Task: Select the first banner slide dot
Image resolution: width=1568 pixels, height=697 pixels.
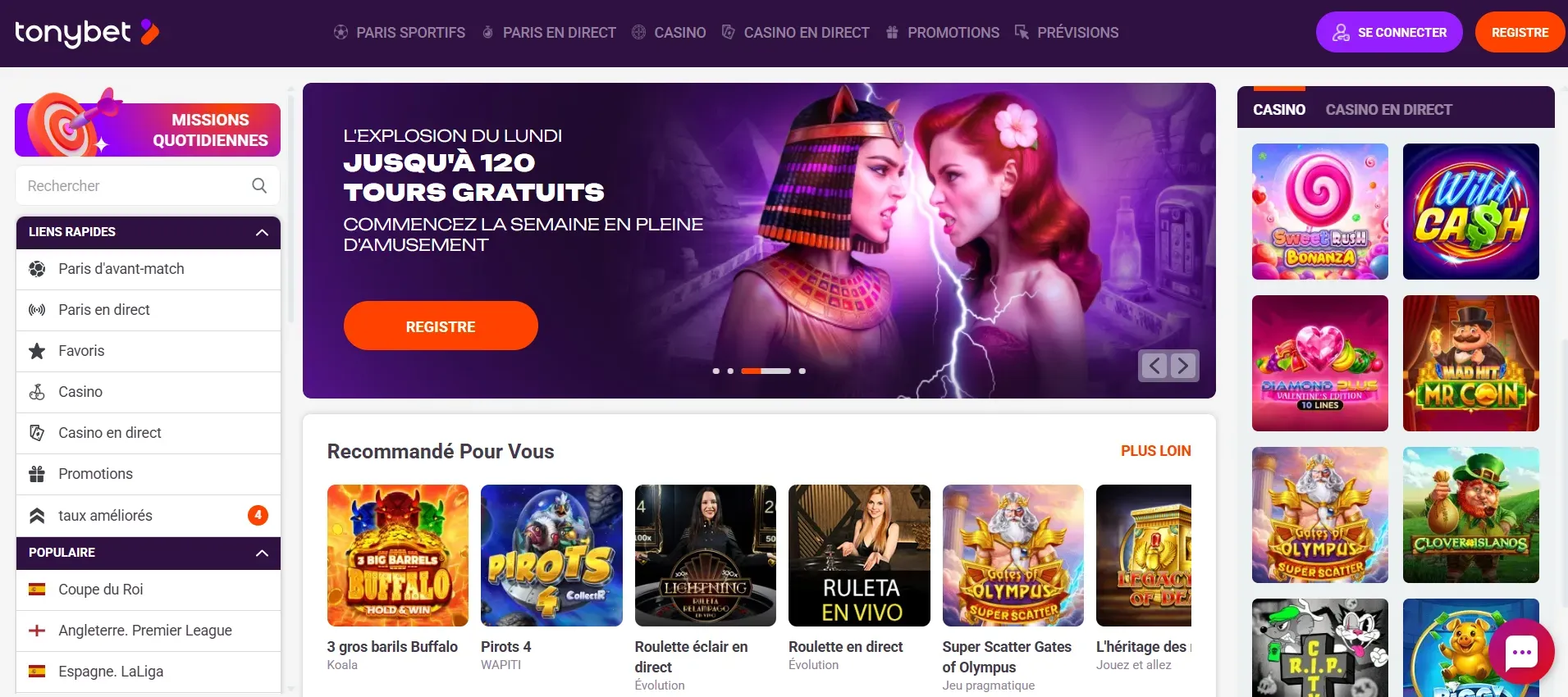Action: [x=716, y=371]
